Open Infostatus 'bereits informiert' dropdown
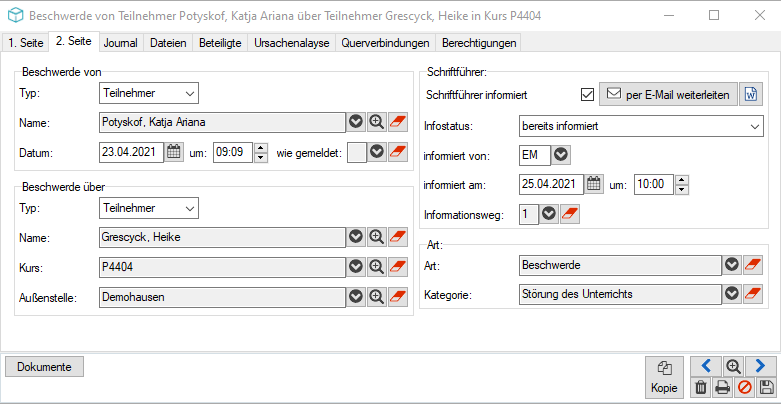 coord(754,127)
